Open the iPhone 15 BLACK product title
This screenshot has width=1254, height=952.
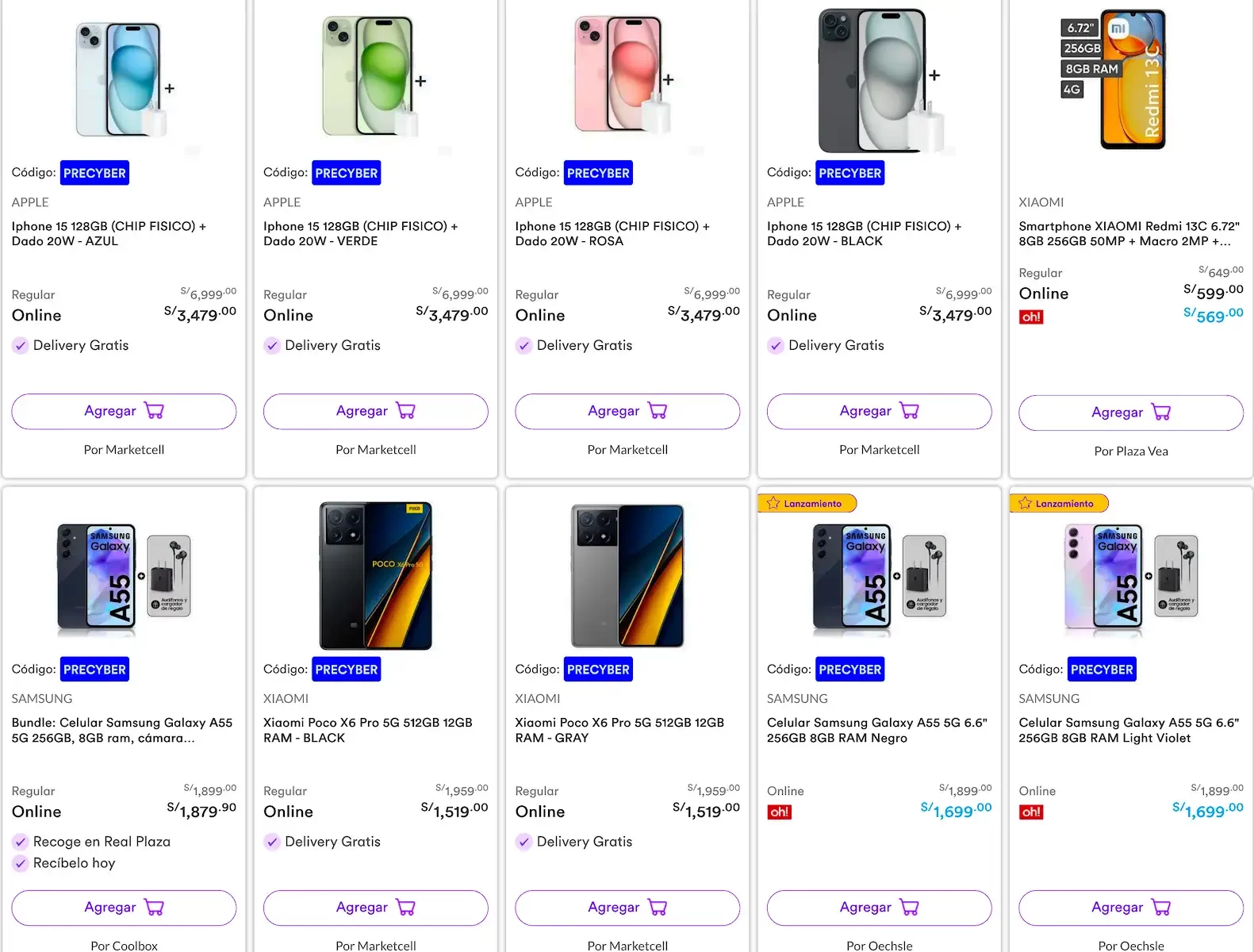864,234
